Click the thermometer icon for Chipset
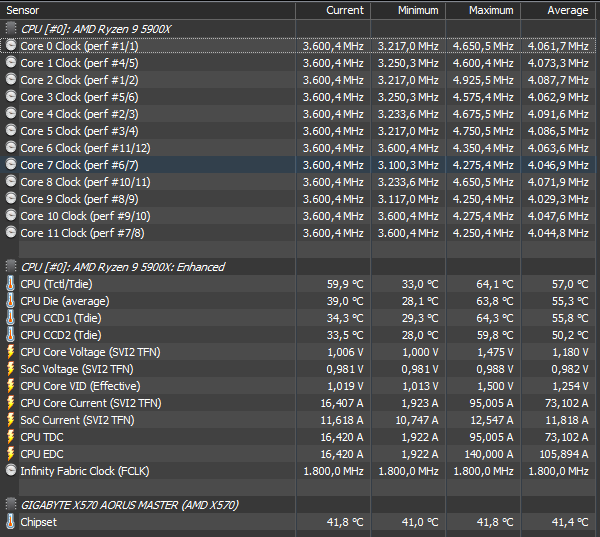 (10, 522)
